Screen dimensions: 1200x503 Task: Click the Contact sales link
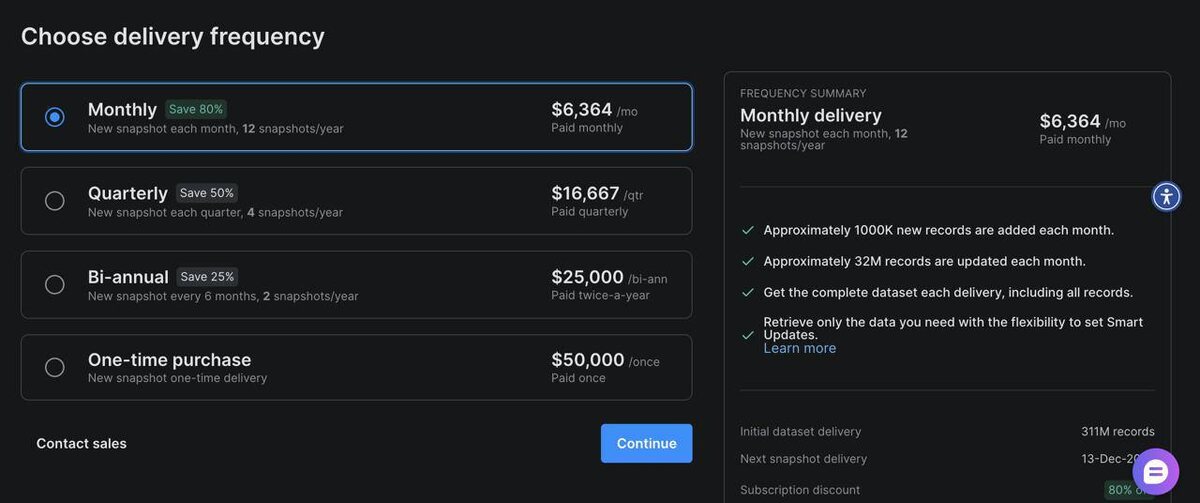81,443
